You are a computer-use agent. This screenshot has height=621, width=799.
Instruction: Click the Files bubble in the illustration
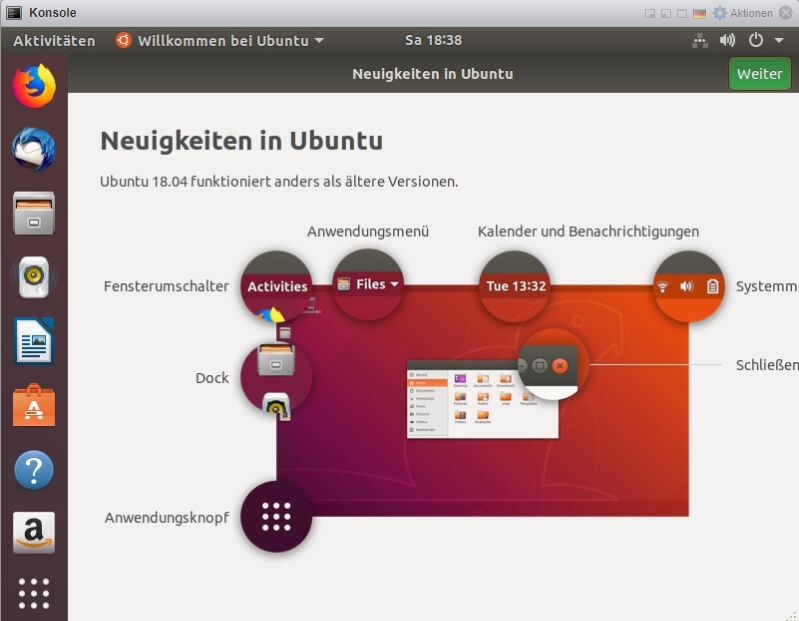(368, 284)
